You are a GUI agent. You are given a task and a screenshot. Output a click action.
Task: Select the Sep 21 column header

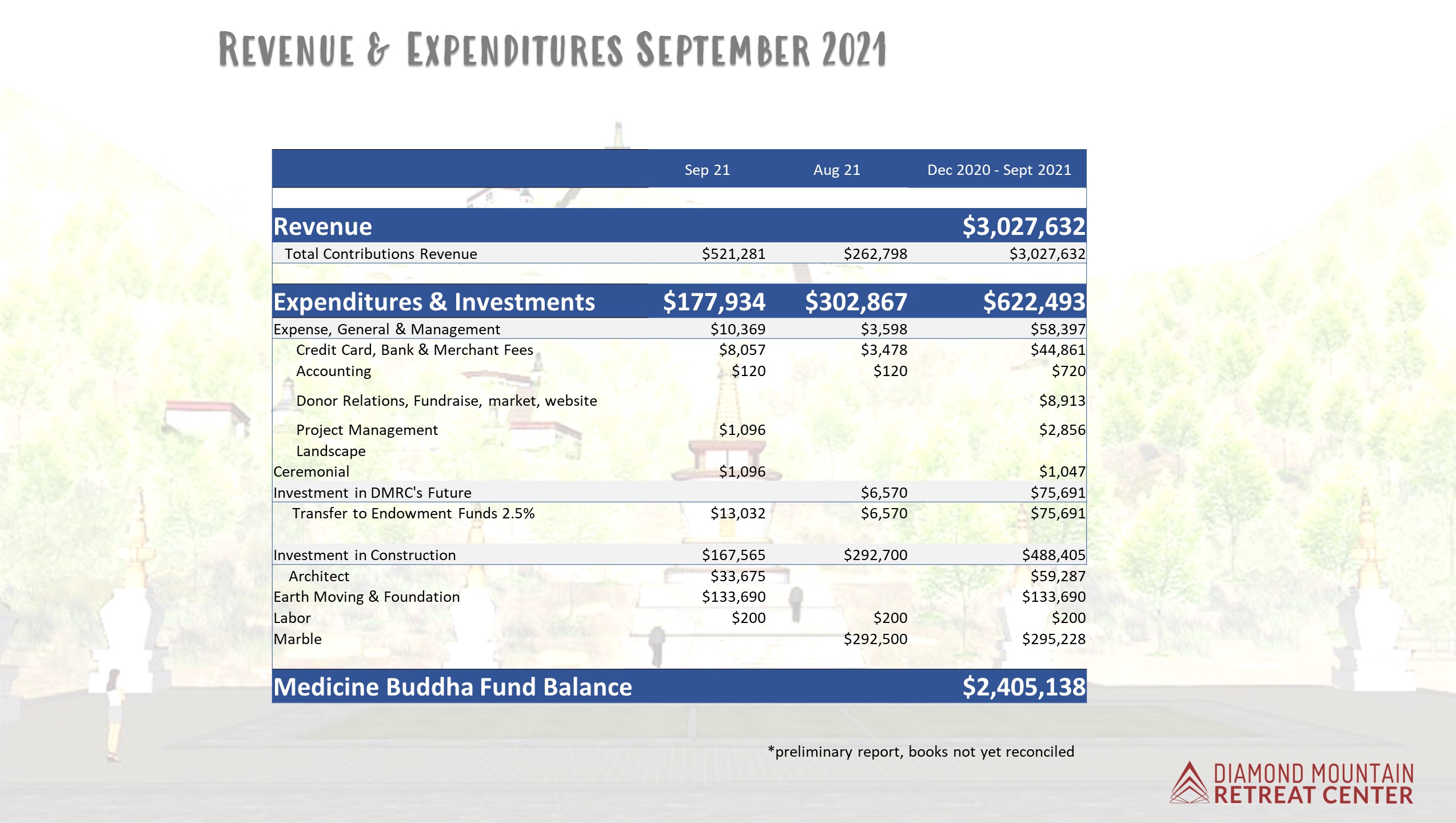click(707, 170)
